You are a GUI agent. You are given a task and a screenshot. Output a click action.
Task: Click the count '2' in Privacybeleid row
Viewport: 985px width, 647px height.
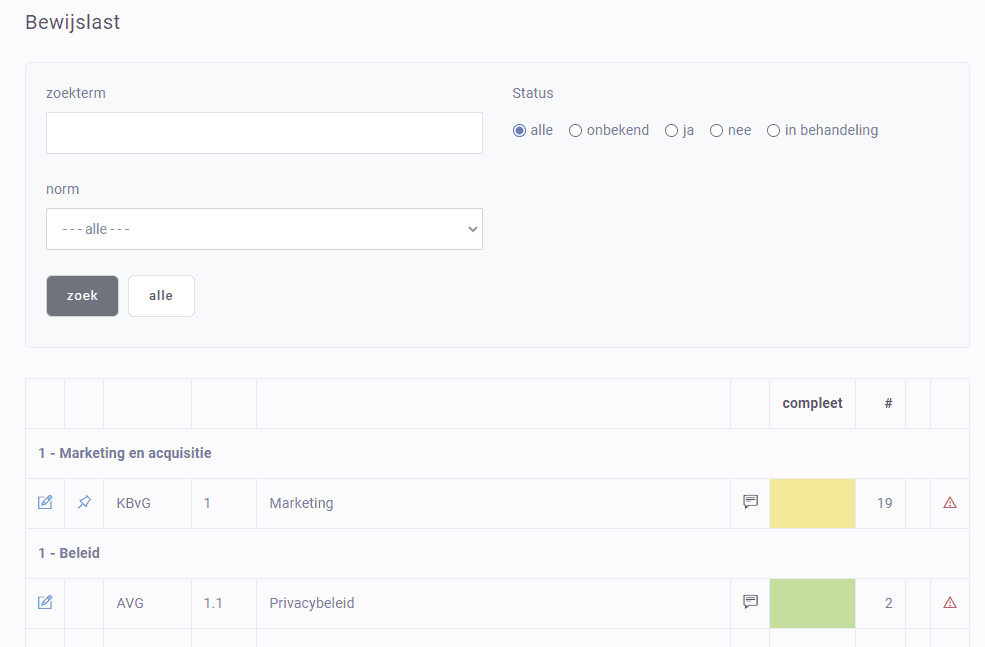(x=888, y=603)
